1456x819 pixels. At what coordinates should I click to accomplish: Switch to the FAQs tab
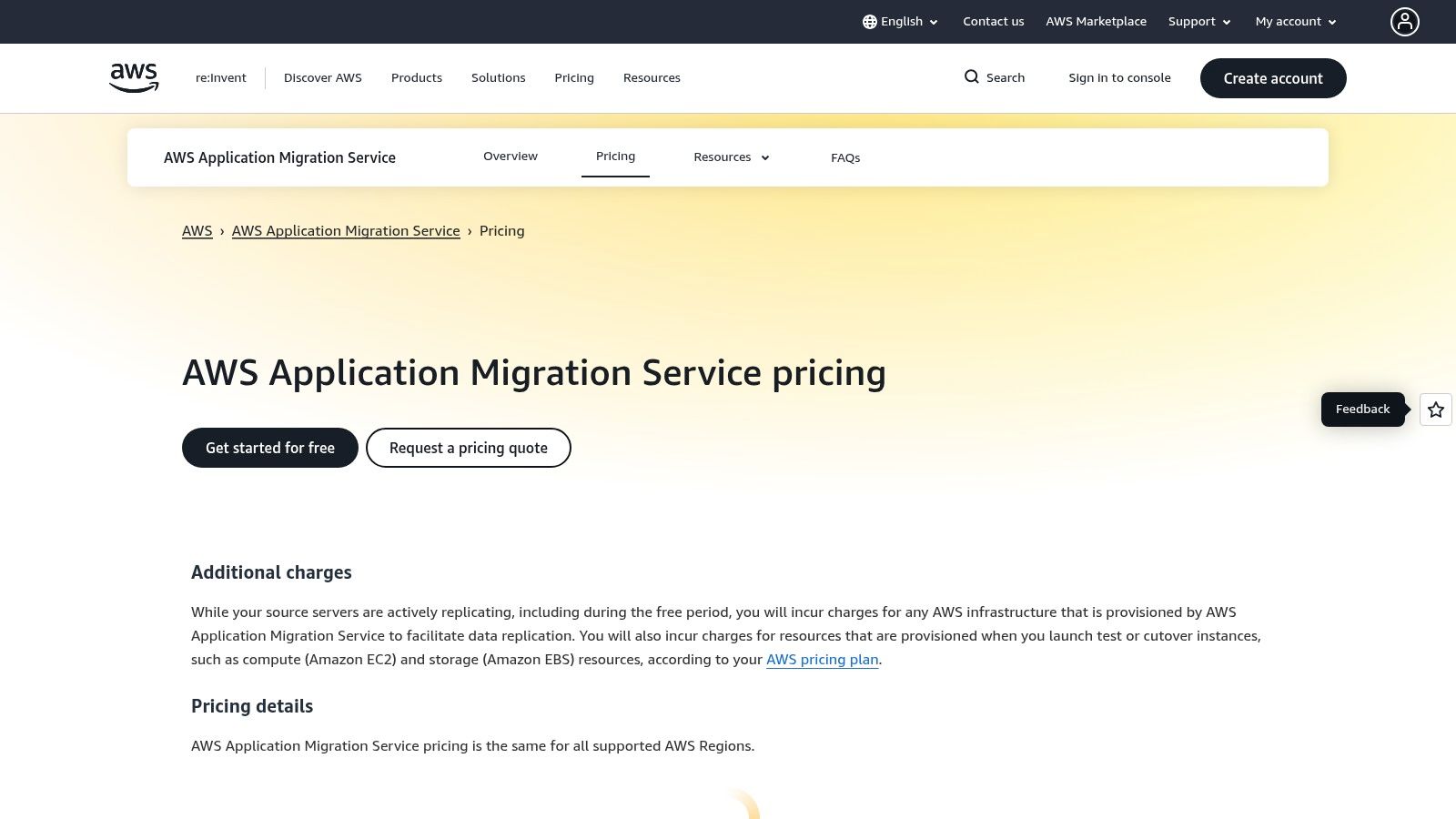pos(845,157)
